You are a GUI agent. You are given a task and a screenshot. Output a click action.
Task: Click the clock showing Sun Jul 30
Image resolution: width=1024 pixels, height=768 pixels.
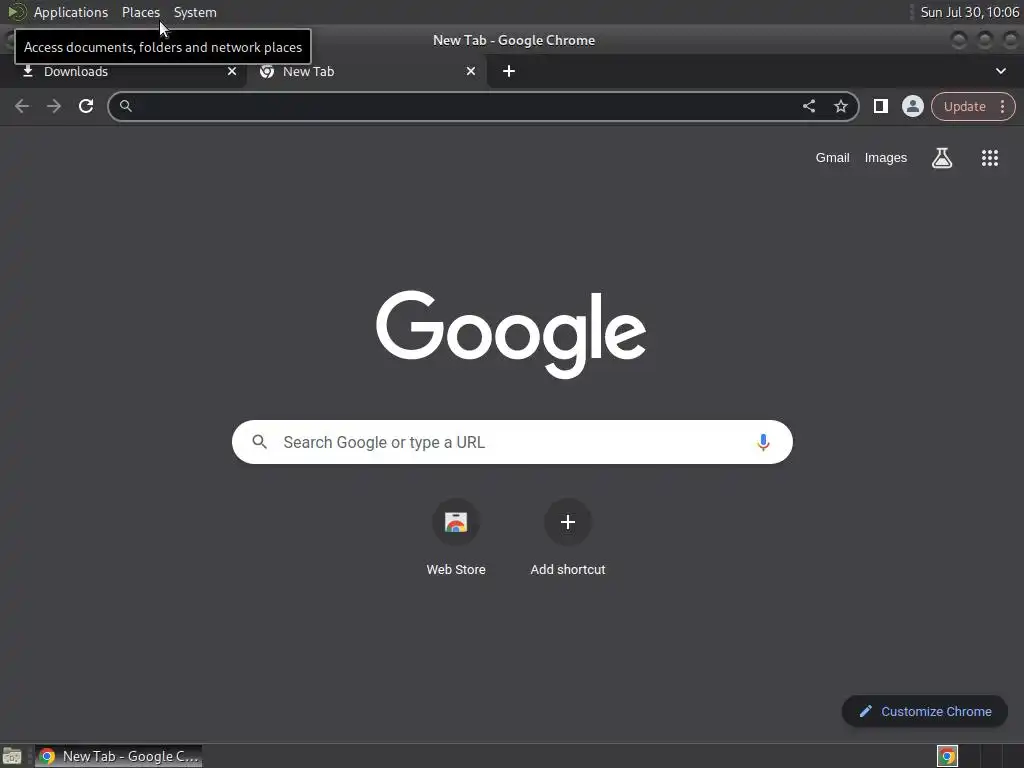[x=969, y=12]
